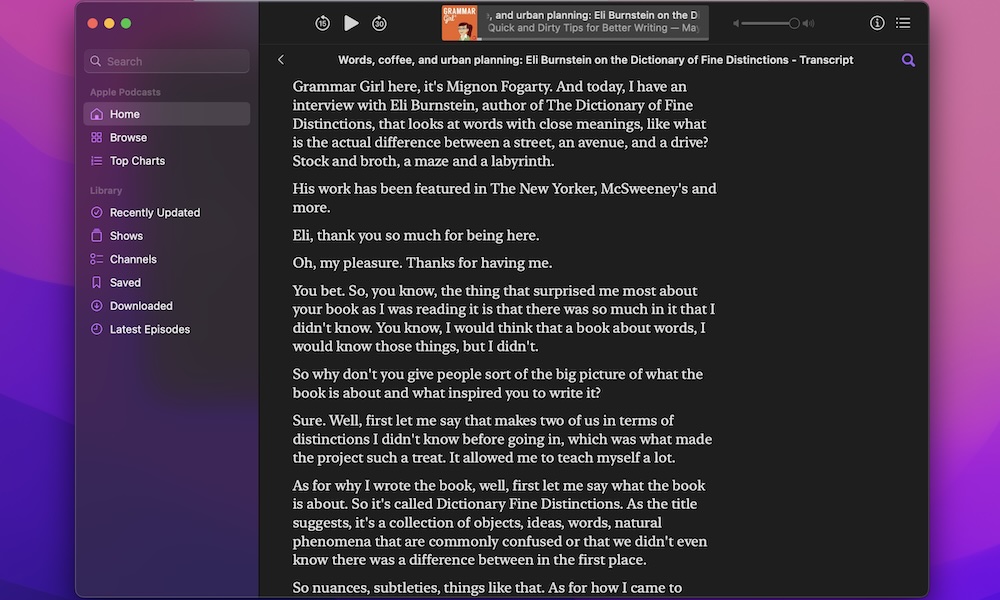
Task: Click the Downloaded arrow icon
Action: coord(96,306)
